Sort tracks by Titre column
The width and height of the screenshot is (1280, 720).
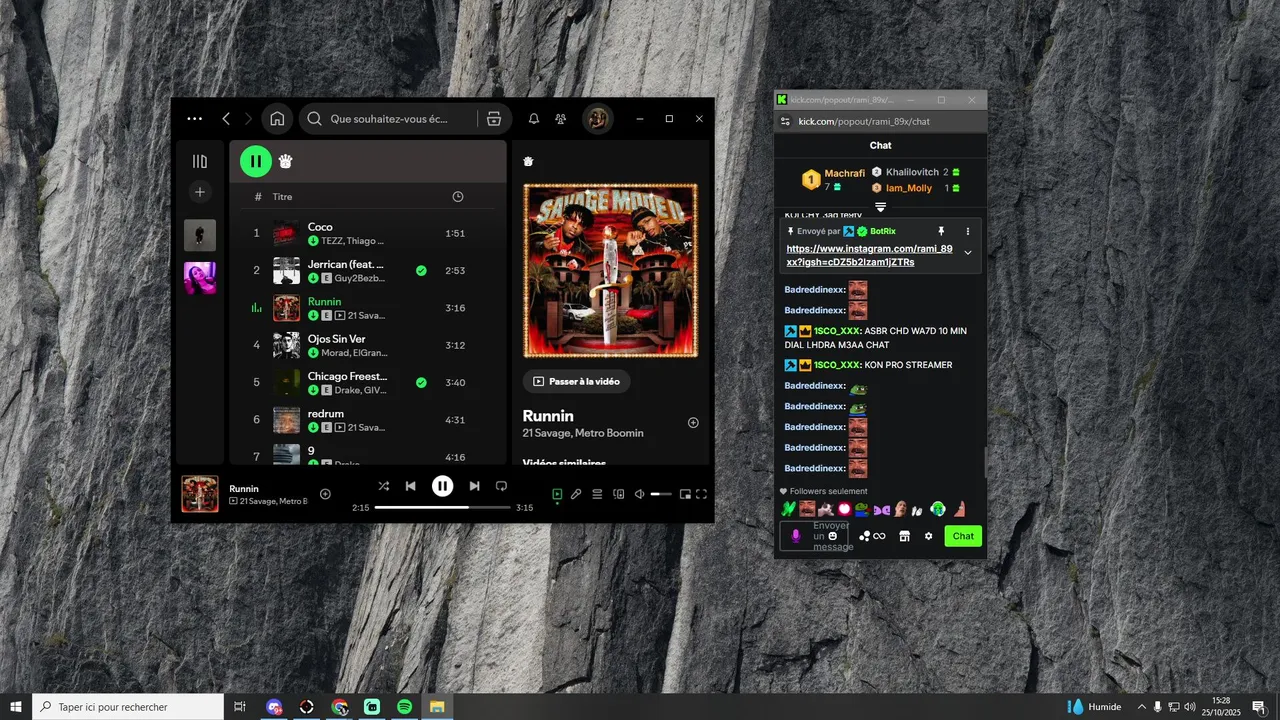283,197
